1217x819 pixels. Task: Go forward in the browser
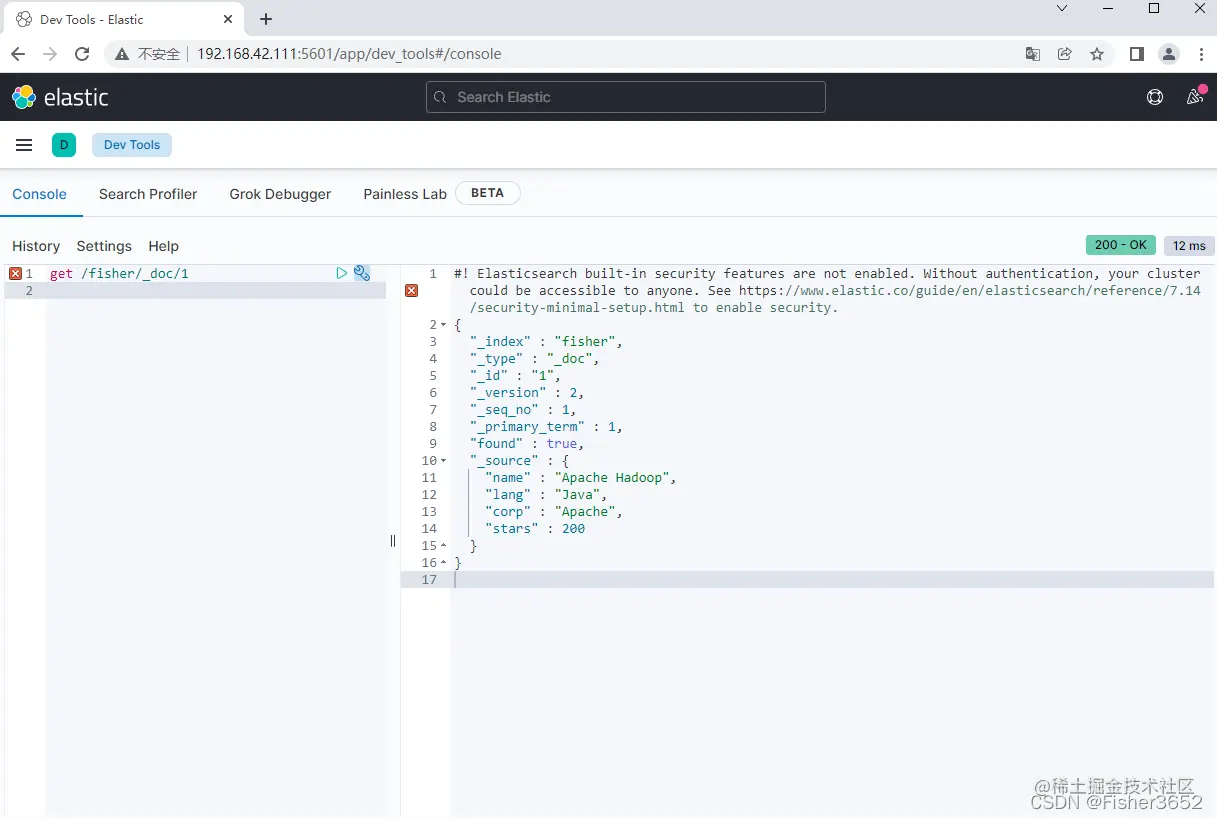coord(50,54)
